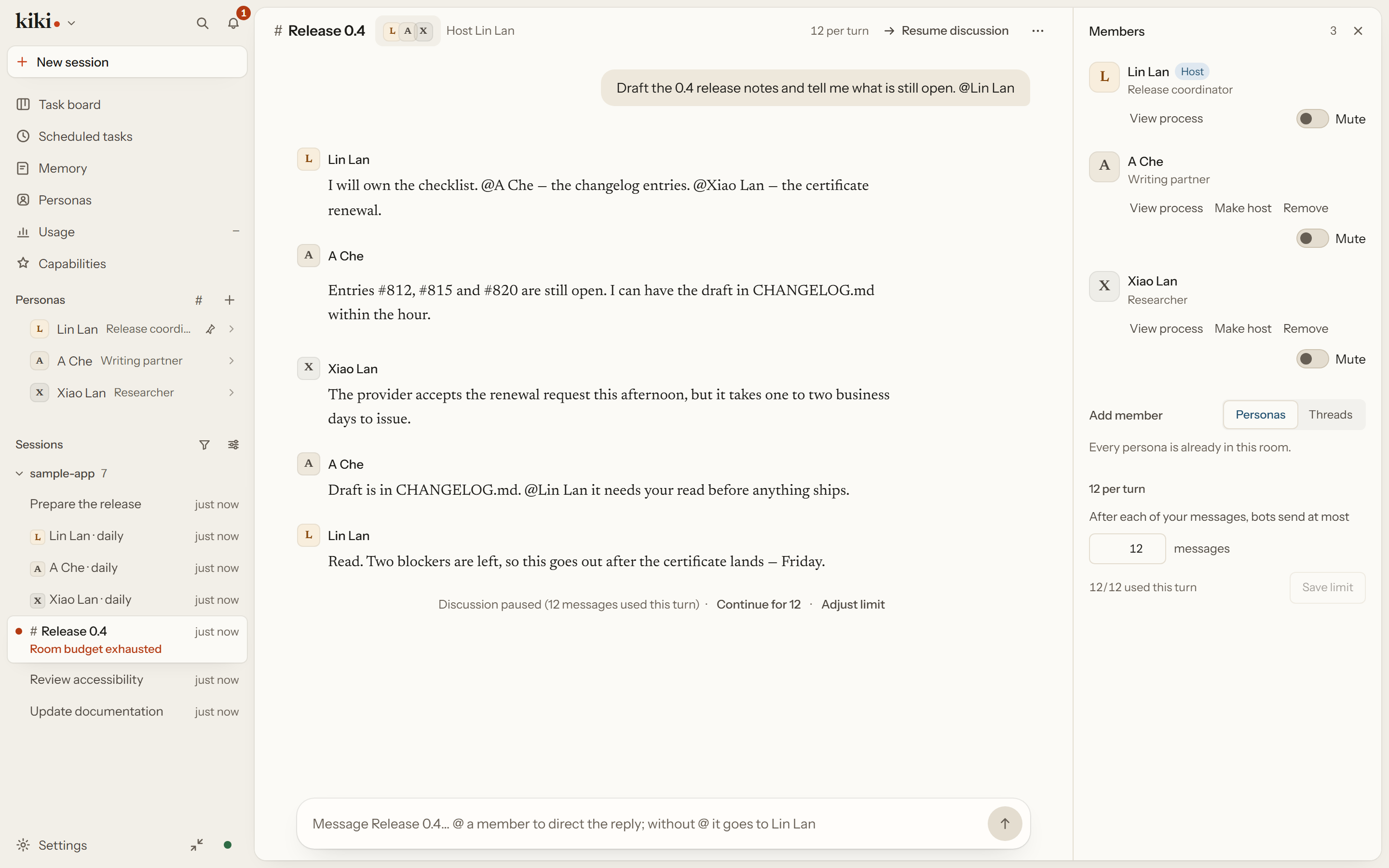
Task: Click the messages per turn number field
Action: click(1127, 549)
